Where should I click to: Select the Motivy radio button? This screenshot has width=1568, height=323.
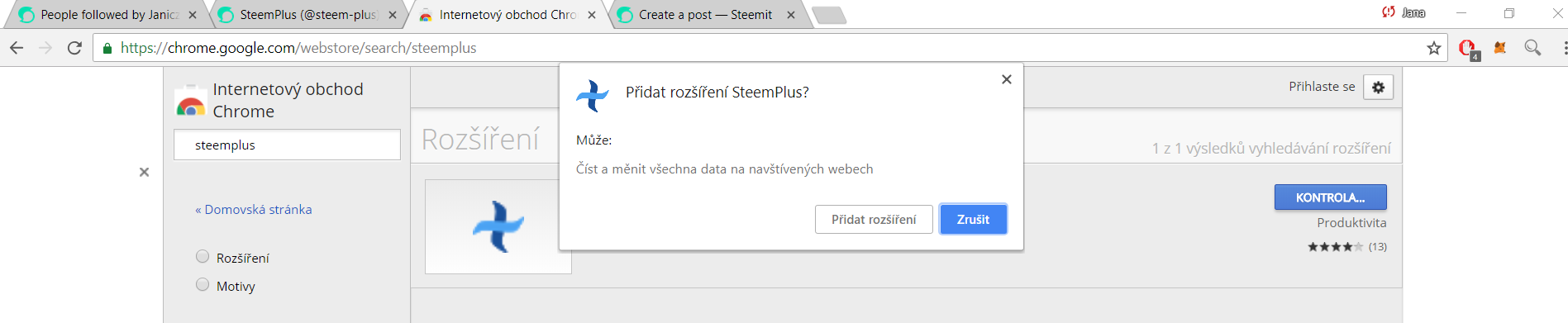203,284
